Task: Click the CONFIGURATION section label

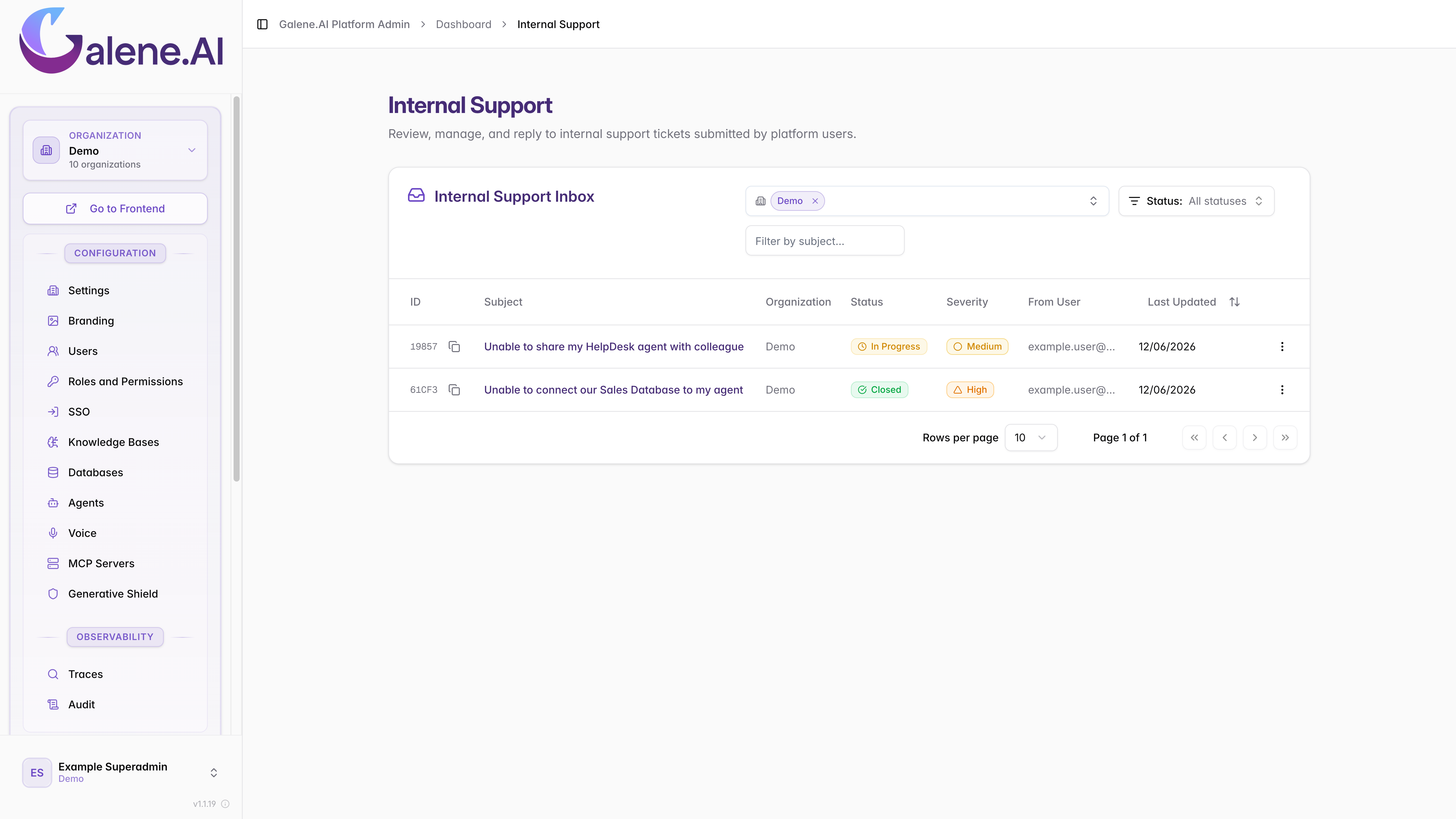Action: 115,253
